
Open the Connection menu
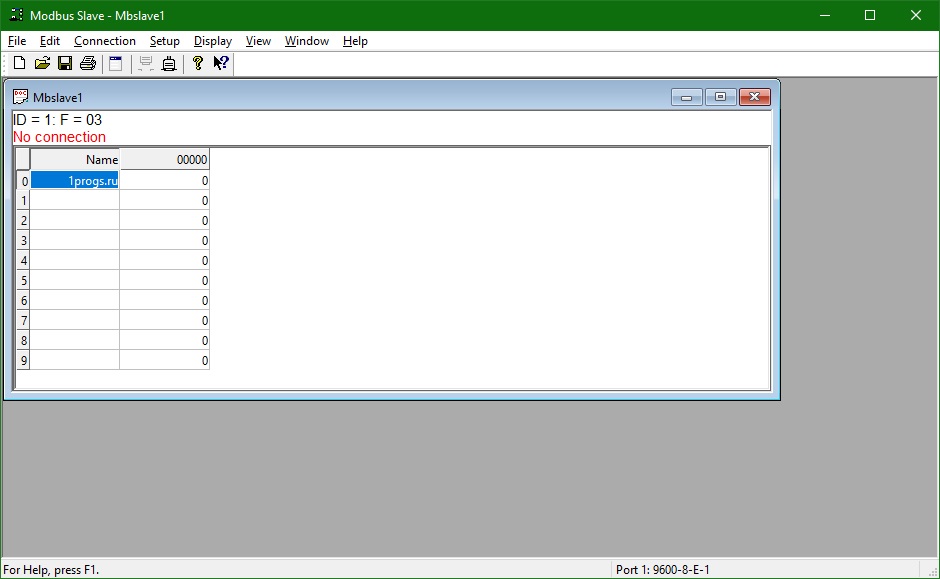[104, 41]
